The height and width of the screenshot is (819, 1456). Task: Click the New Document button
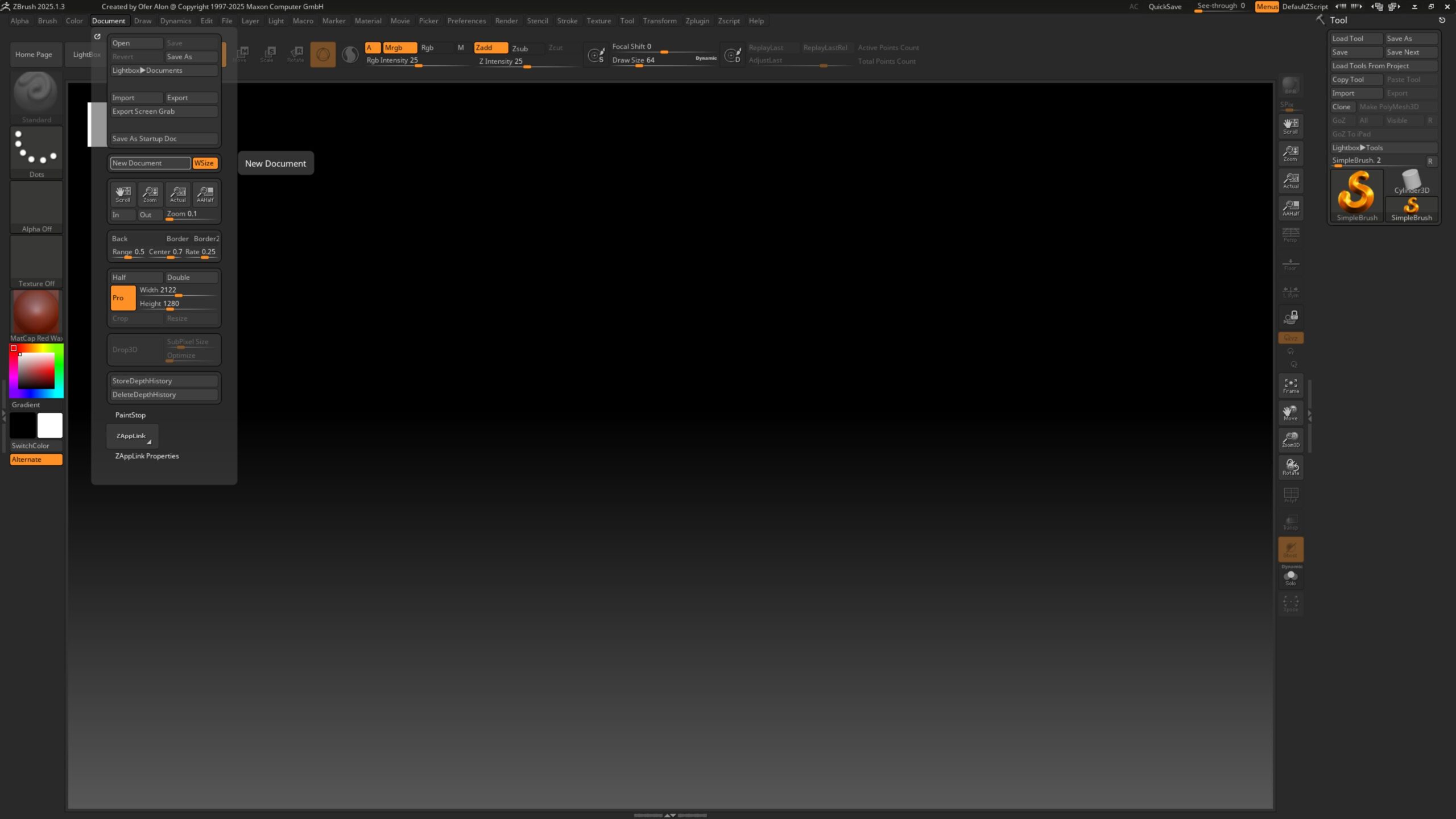pos(150,163)
